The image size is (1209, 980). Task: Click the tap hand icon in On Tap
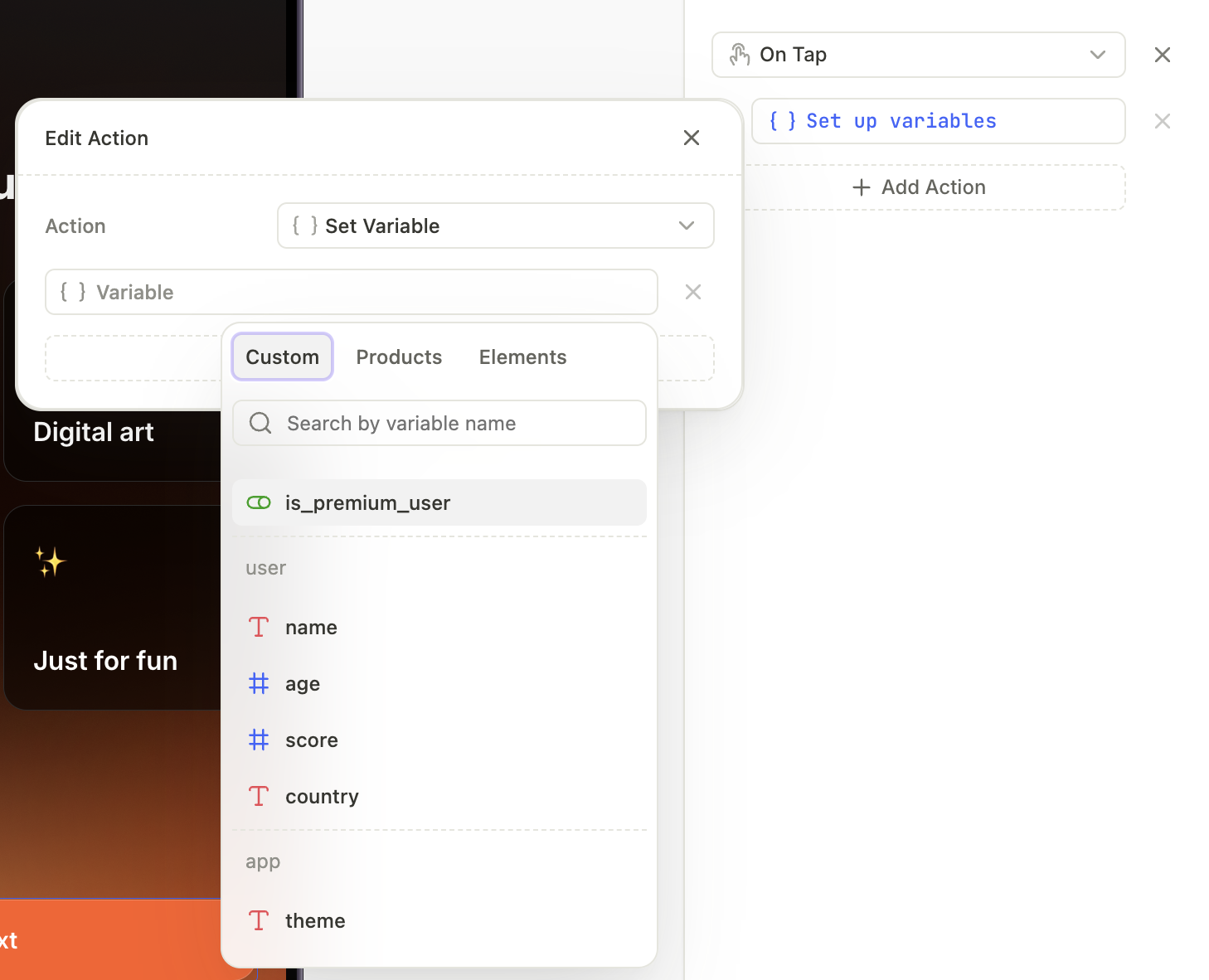(740, 55)
